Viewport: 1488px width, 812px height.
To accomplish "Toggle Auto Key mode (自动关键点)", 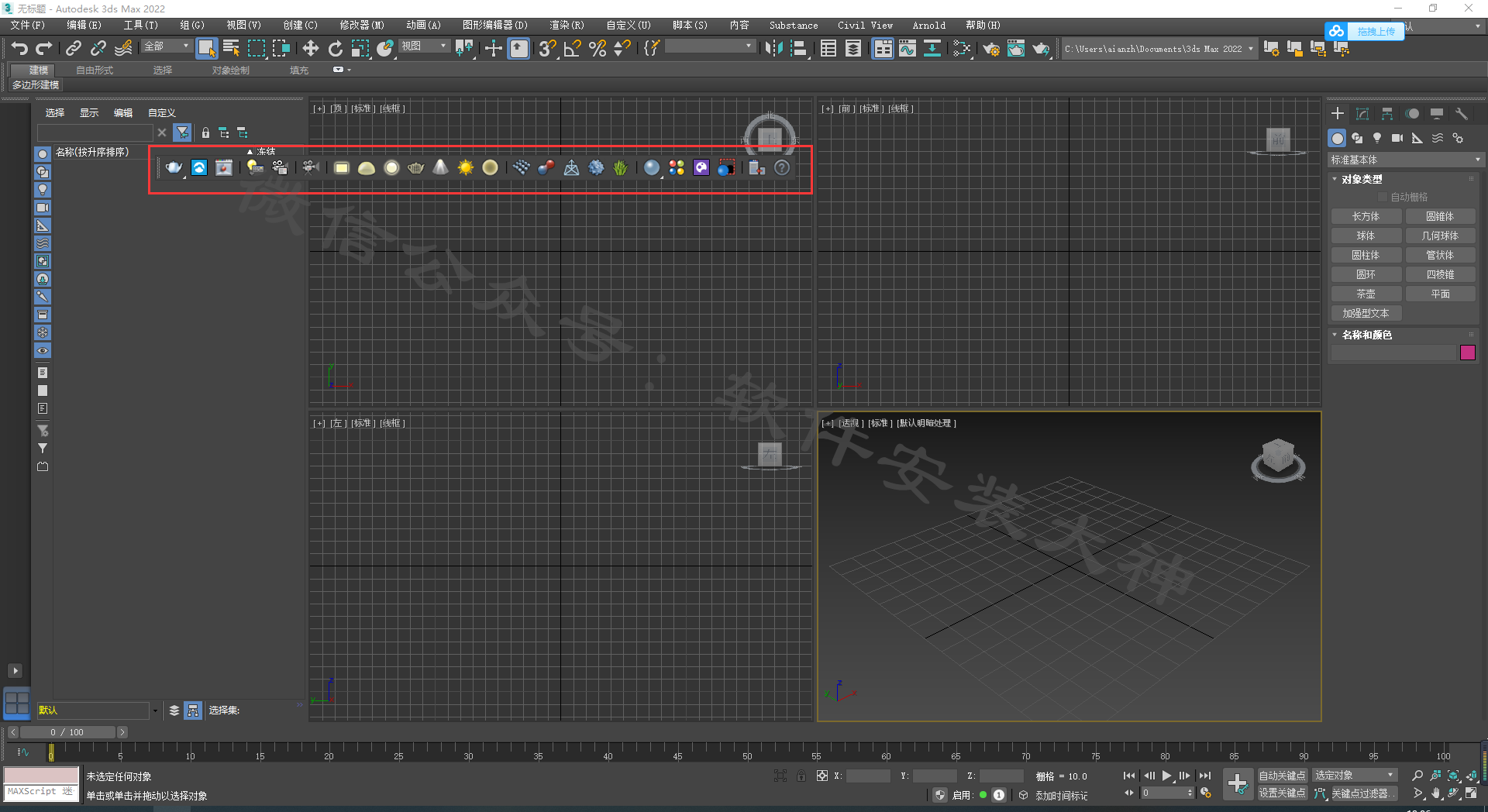I will [1283, 776].
